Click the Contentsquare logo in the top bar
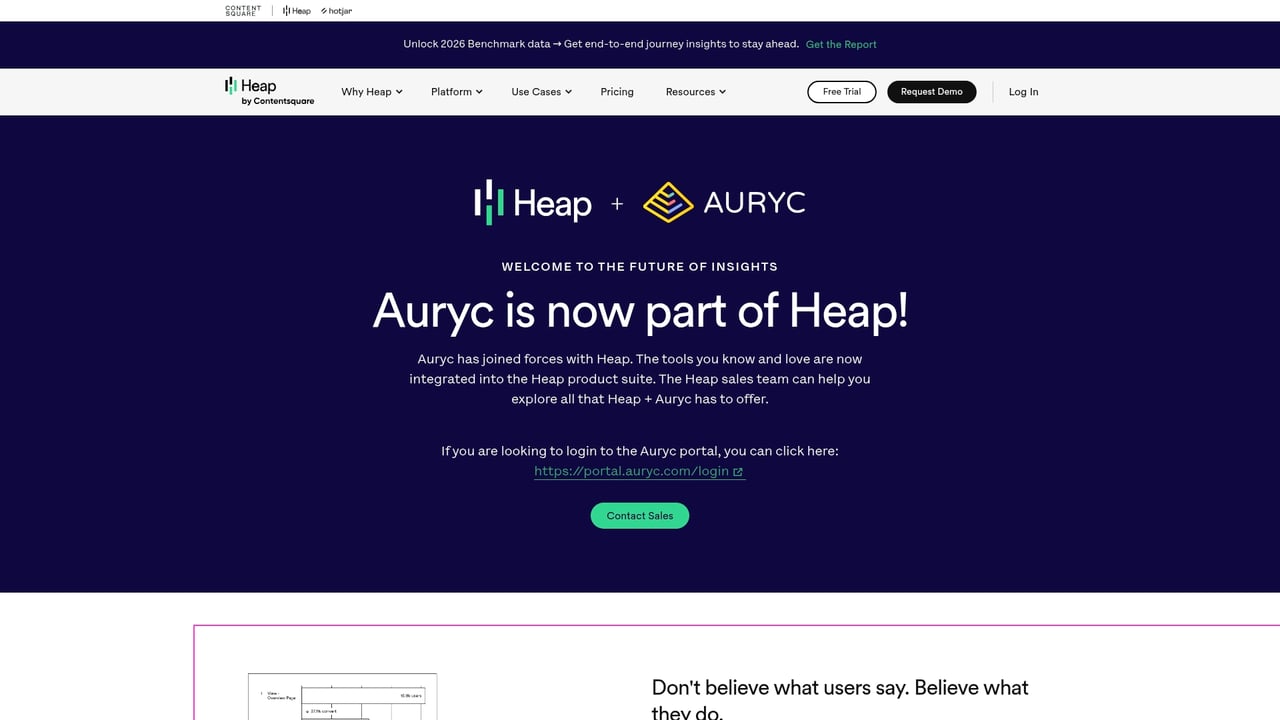The image size is (1280, 720). point(241,10)
